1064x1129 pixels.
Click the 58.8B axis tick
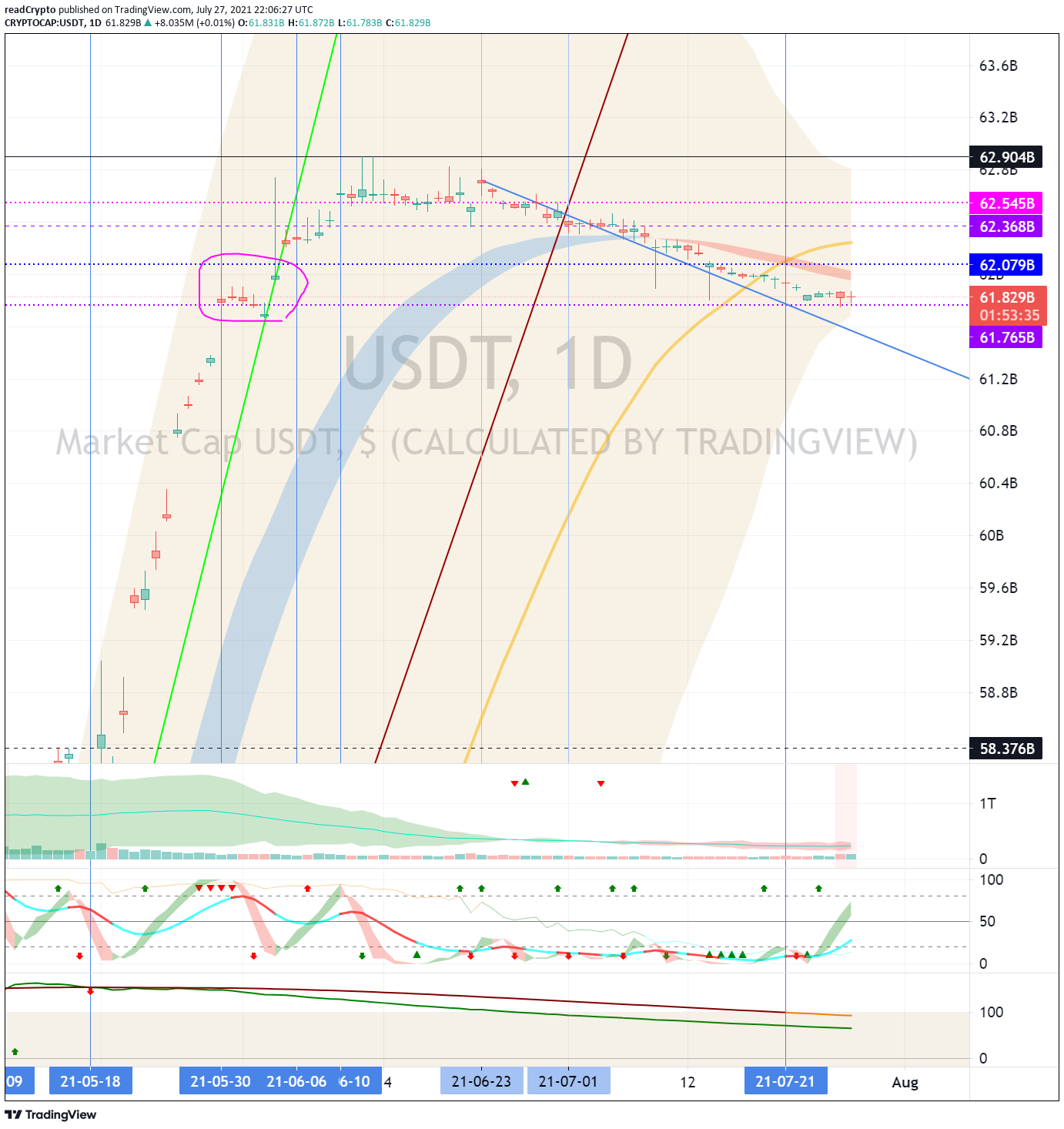tap(998, 692)
